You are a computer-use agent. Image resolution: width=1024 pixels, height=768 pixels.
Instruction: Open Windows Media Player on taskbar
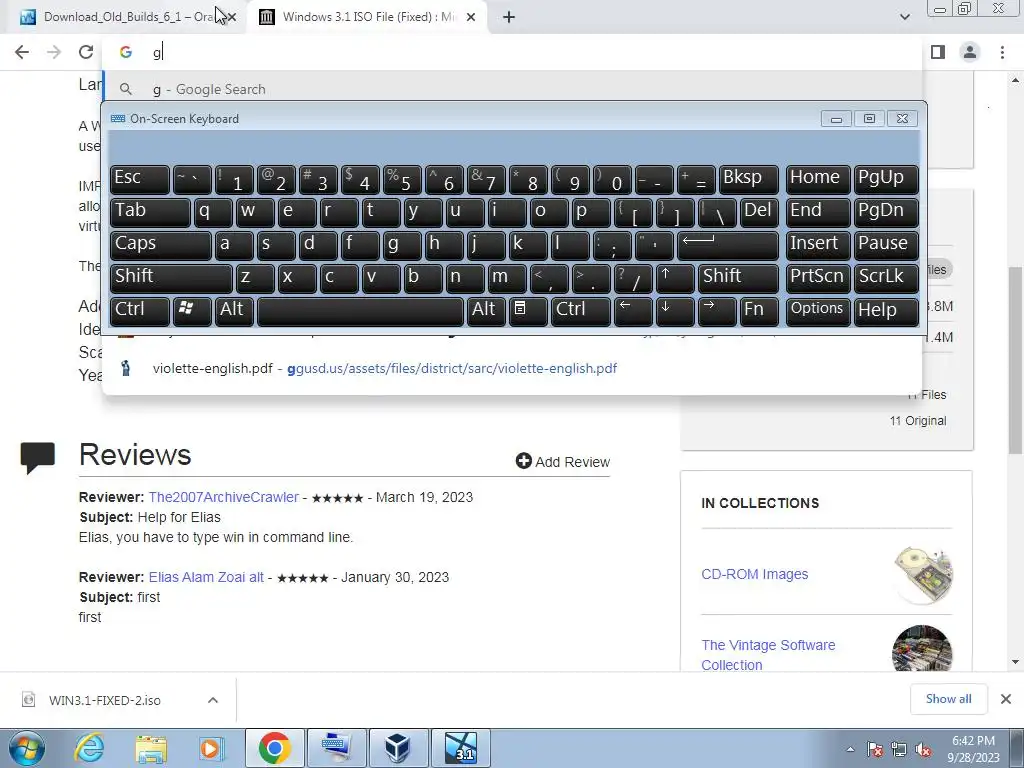tap(211, 748)
